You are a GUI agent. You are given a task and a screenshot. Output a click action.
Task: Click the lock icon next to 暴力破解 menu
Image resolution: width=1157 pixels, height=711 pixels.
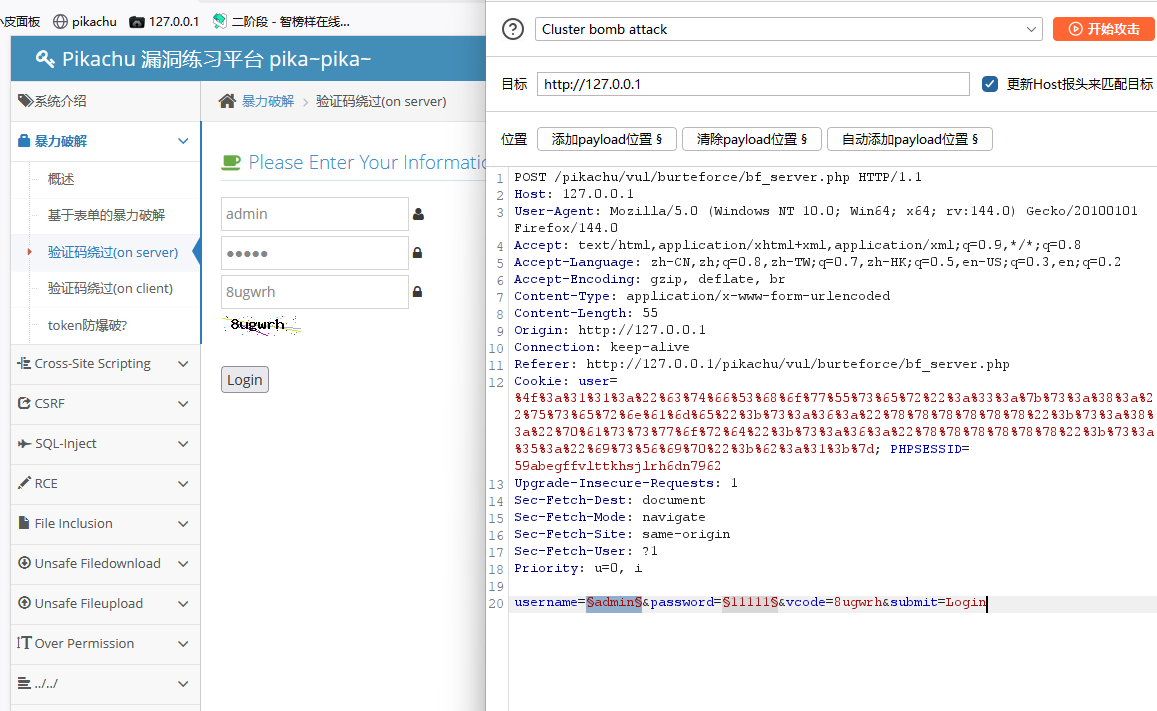click(x=24, y=141)
